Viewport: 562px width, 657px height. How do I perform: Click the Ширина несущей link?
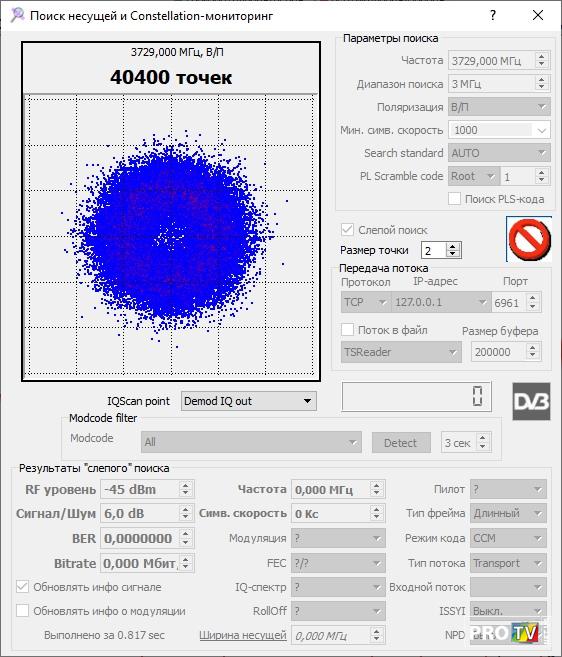(243, 635)
